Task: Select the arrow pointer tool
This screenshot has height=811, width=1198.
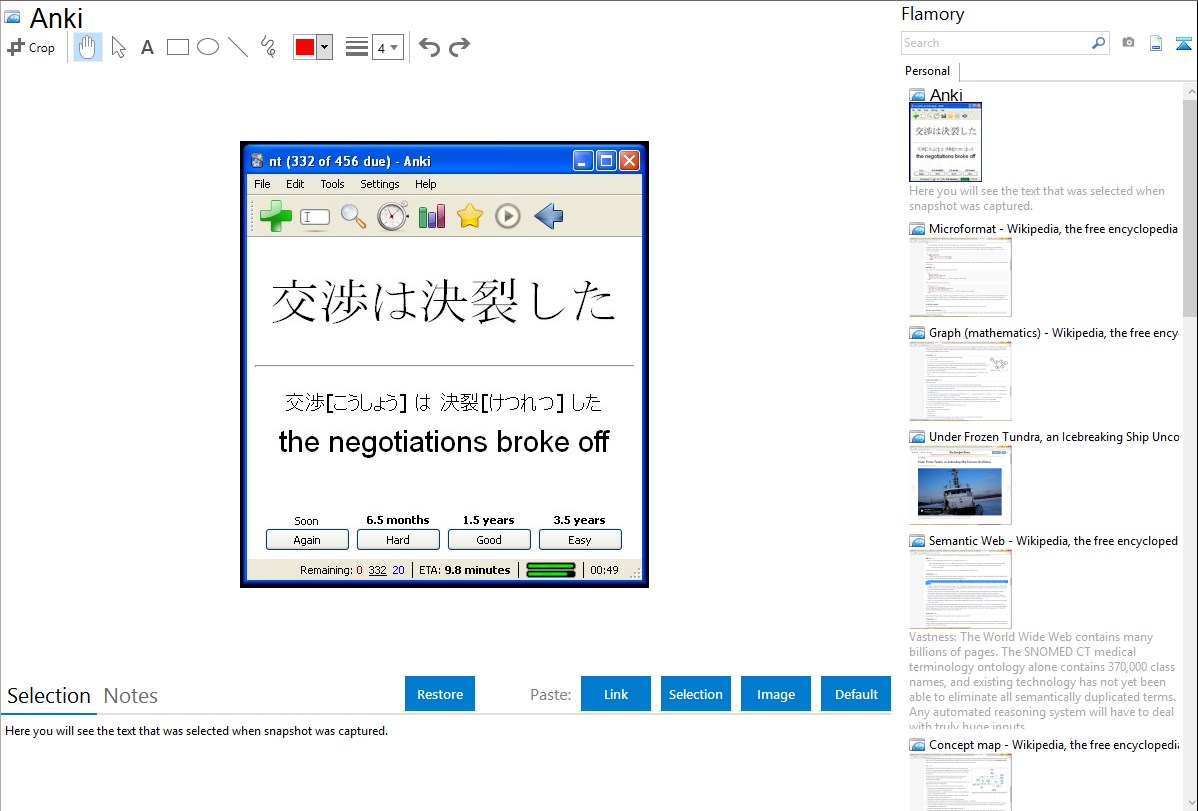Action: 118,47
